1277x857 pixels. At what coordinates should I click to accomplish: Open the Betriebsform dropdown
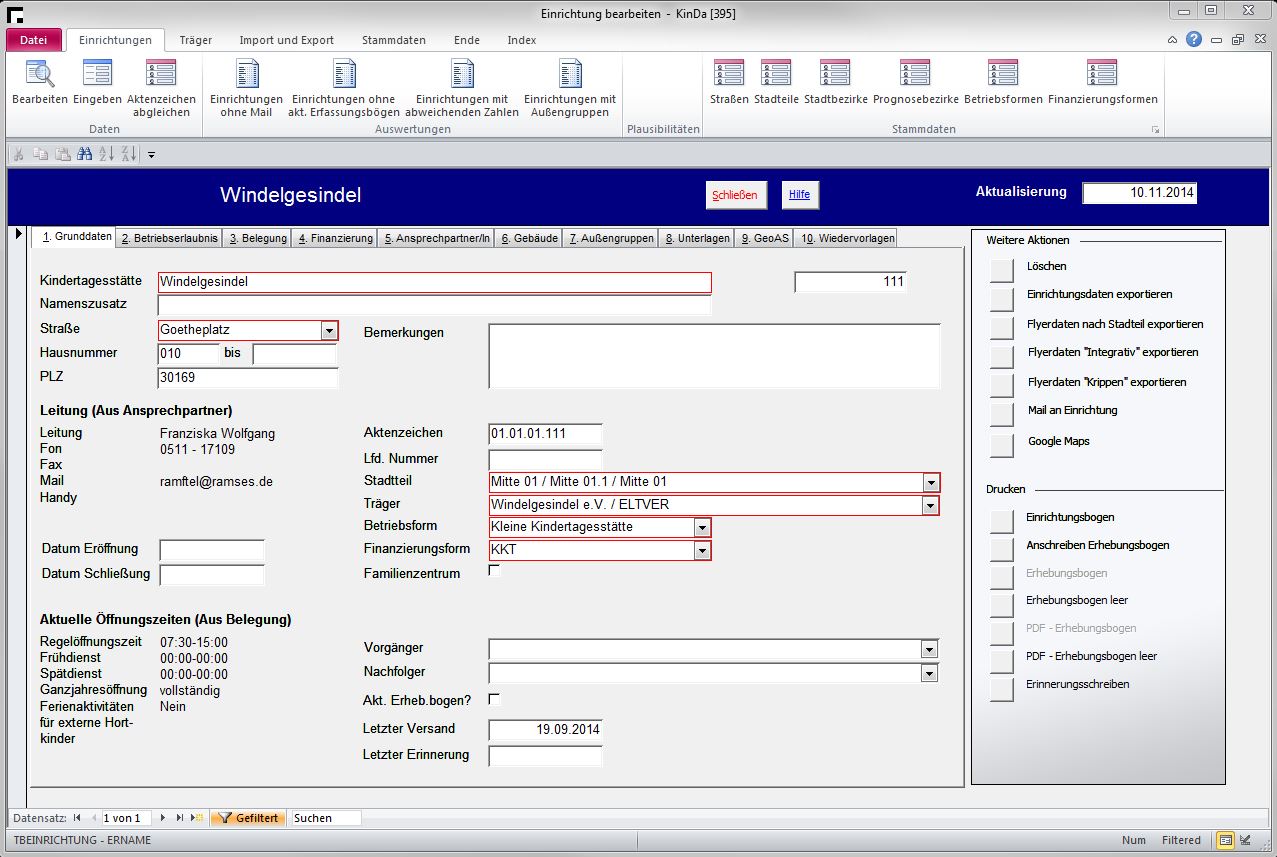(703, 527)
